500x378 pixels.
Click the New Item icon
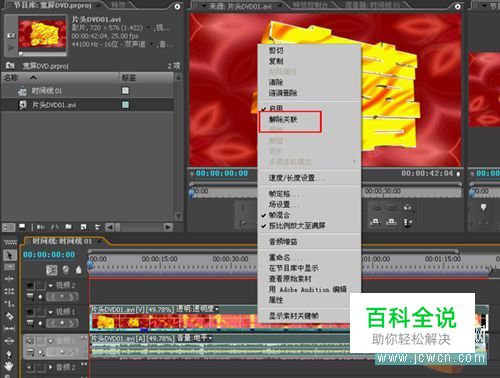click(x=83, y=227)
